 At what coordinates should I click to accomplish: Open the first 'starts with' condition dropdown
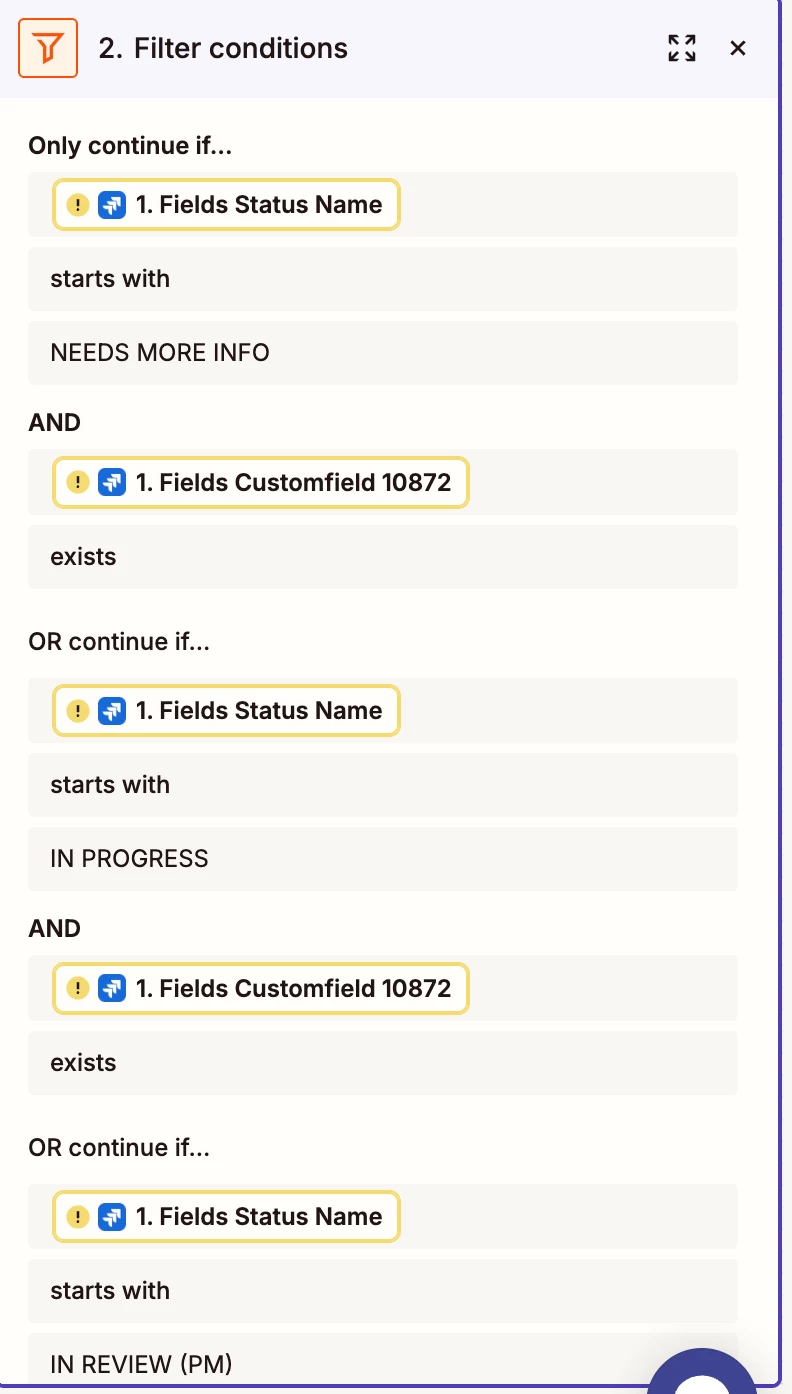pos(382,279)
